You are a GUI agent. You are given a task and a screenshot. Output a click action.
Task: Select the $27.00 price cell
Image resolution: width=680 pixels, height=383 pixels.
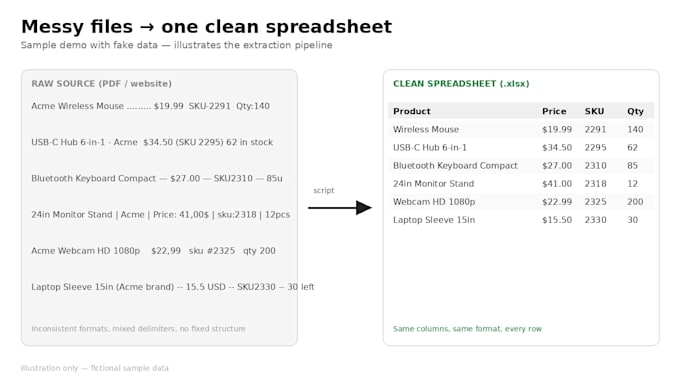[x=557, y=166]
